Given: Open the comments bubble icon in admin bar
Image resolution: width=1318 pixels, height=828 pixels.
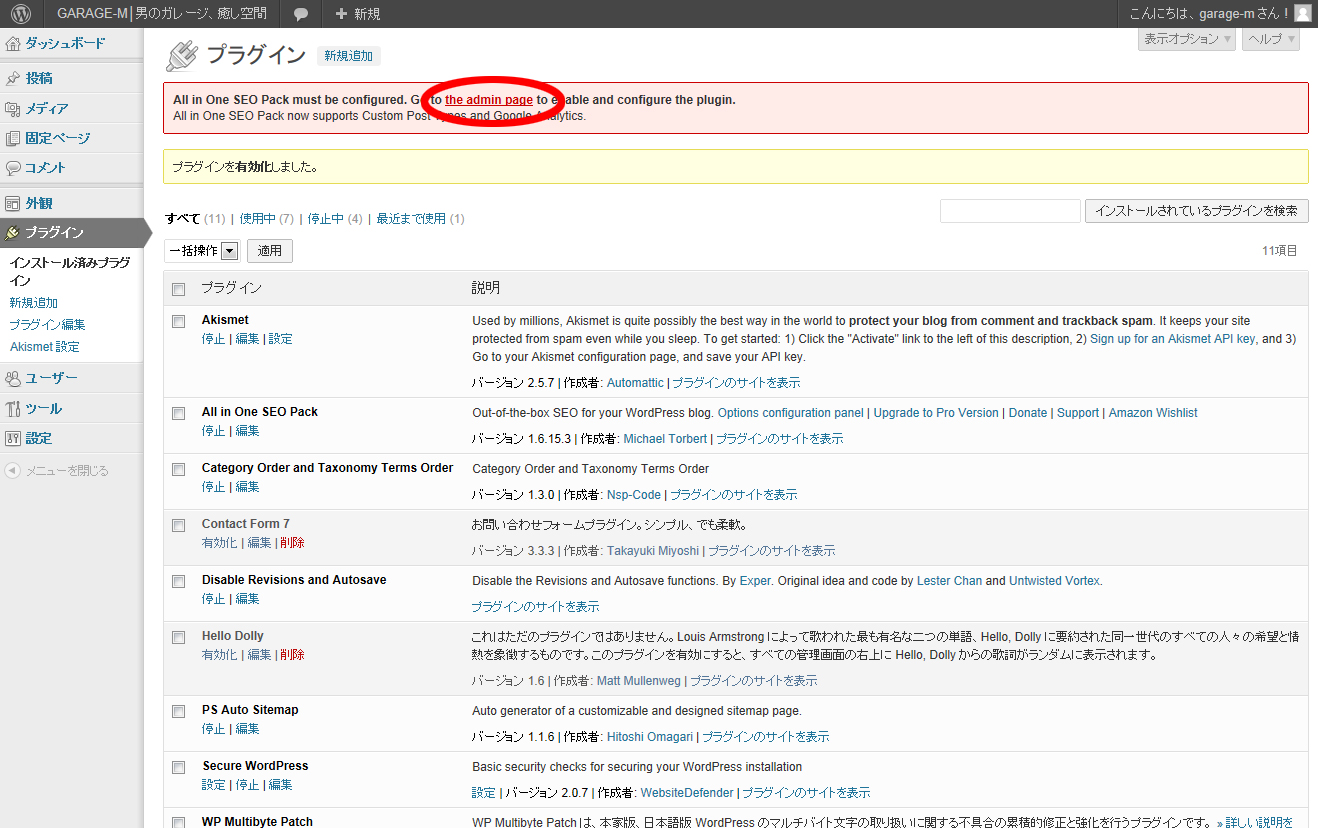Looking at the screenshot, I should coord(301,14).
